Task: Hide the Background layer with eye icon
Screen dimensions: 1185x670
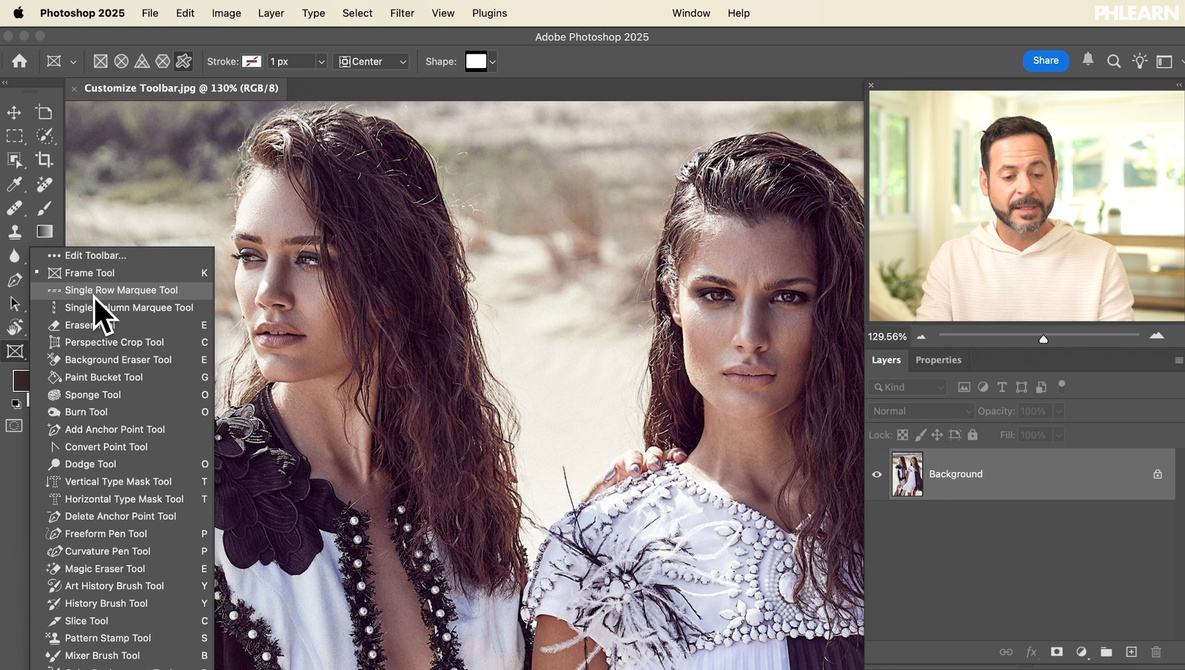Action: click(877, 475)
